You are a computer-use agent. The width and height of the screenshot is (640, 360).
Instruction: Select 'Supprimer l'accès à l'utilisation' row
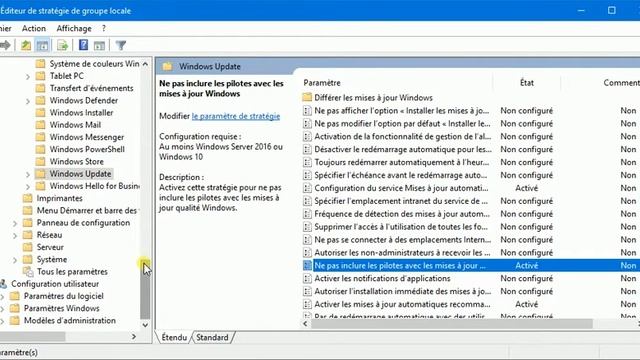(471, 227)
